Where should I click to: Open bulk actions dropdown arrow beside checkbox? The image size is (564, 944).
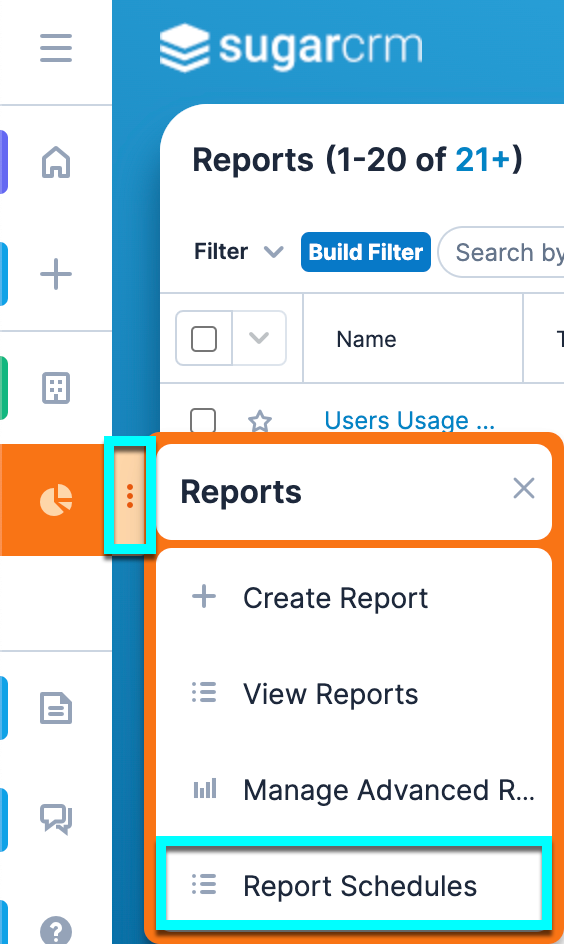[259, 338]
